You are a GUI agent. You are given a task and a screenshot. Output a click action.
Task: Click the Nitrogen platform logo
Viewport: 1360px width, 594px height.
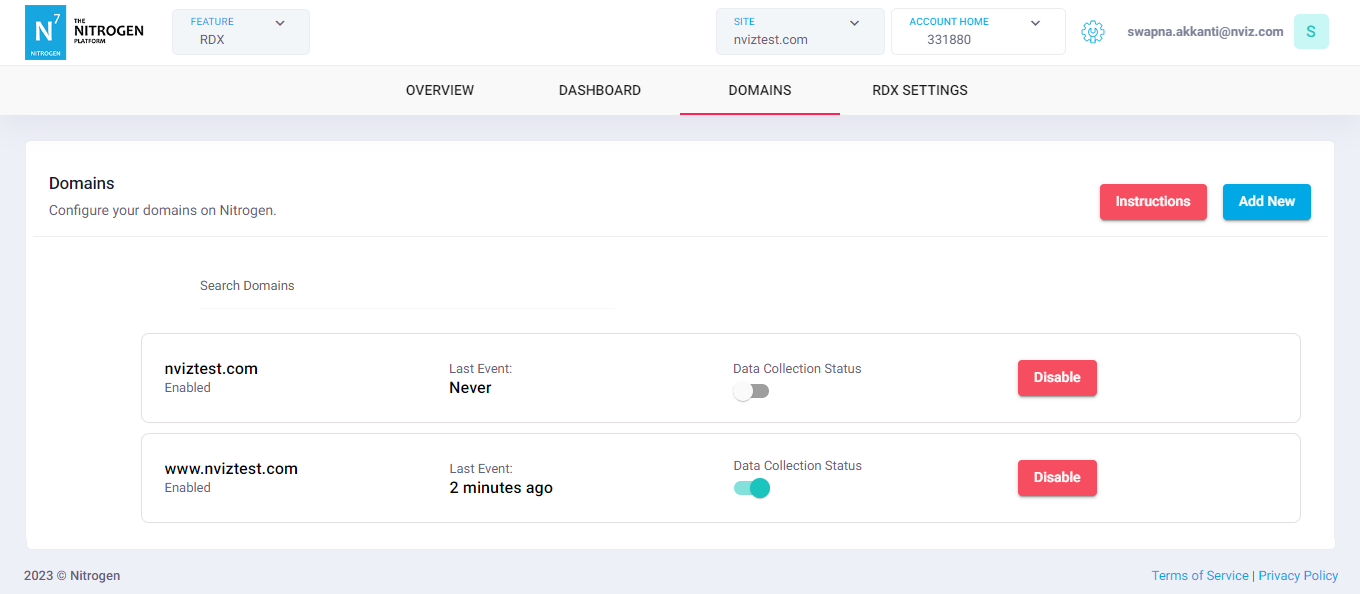pos(84,31)
